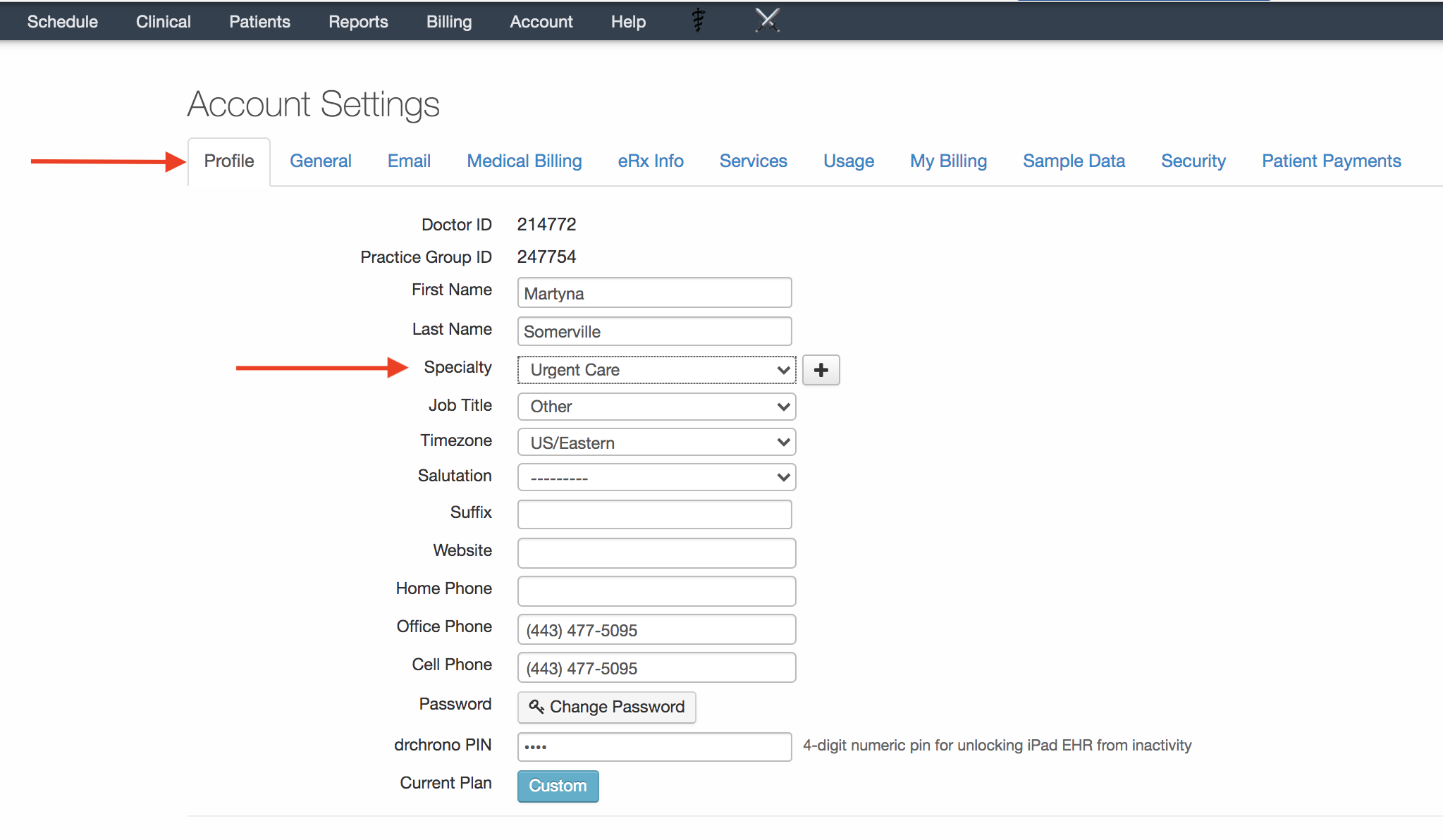Click the Practice Group ID value 247754
The height and width of the screenshot is (840, 1443).
[546, 257]
